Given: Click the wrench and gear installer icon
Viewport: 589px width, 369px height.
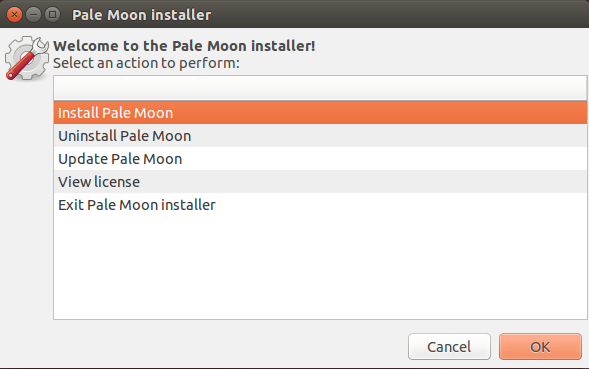Looking at the screenshot, I should pos(27,58).
